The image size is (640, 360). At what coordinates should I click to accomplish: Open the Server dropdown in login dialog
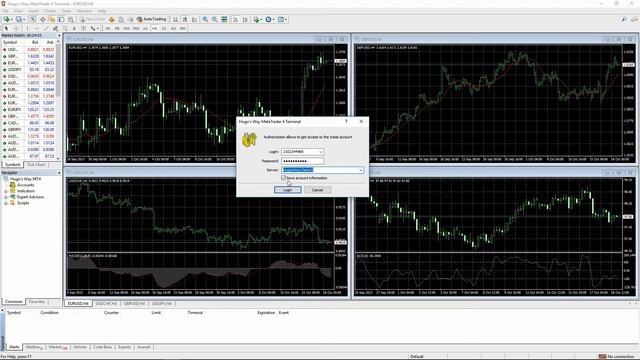[x=360, y=170]
